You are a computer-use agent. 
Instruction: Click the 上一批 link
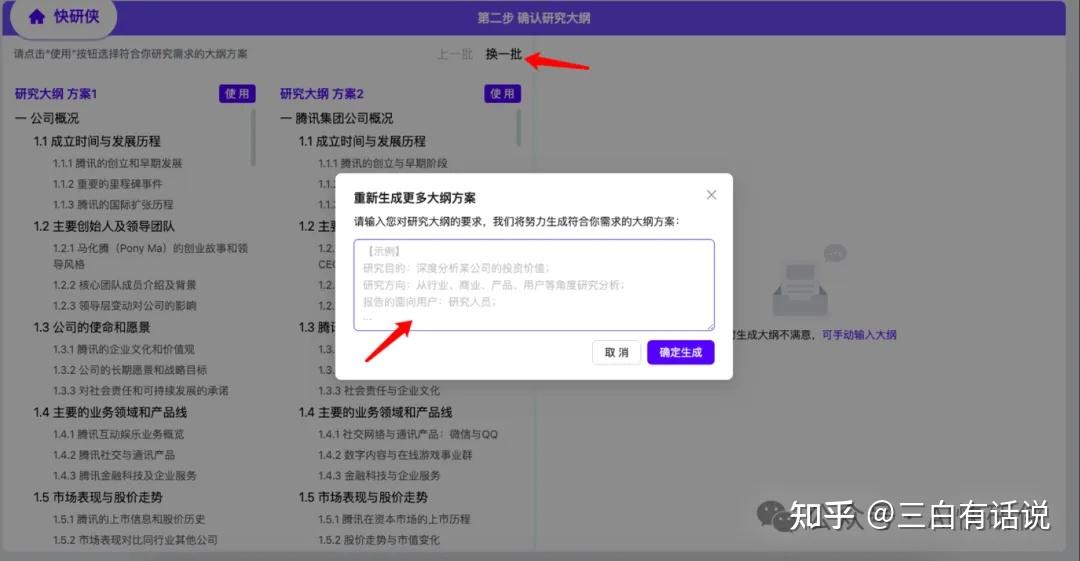pos(455,54)
